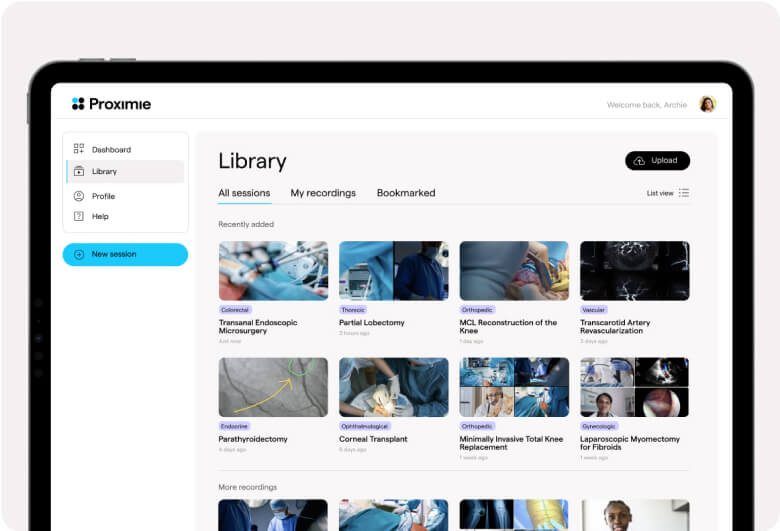Switch to the My recordings tab
780x531 pixels.
pyautogui.click(x=323, y=193)
